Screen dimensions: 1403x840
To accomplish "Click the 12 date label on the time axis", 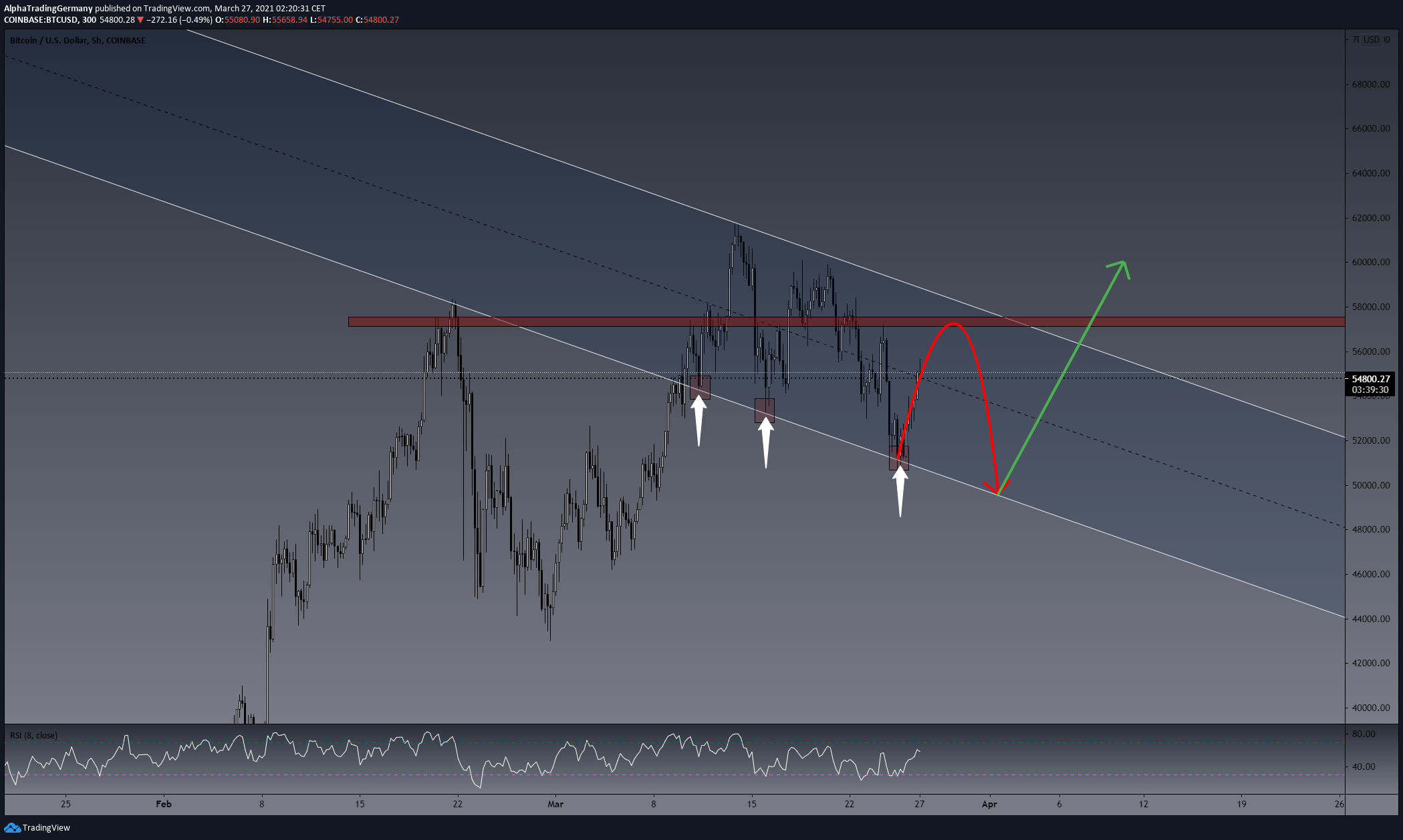I will click(1144, 804).
